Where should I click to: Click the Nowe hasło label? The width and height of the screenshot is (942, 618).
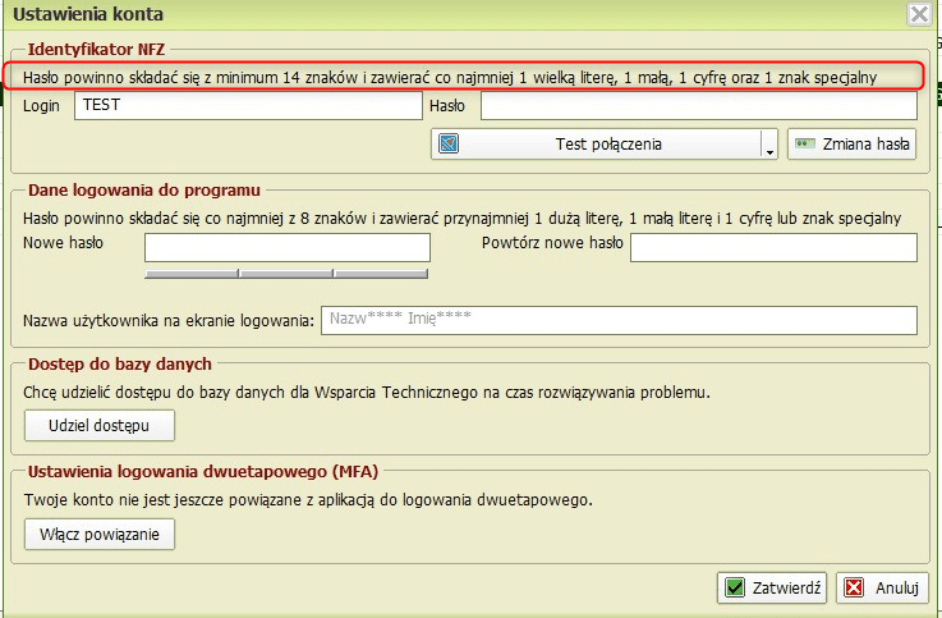[63, 243]
